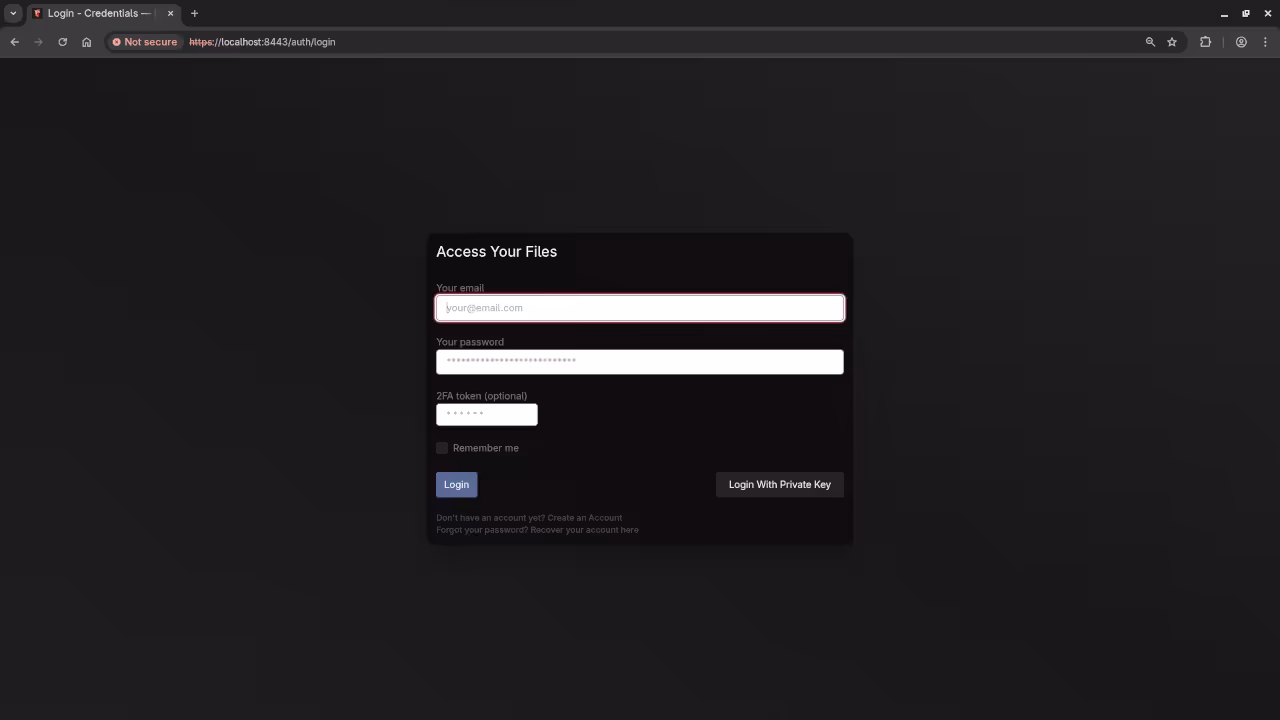The width and height of the screenshot is (1280, 720).
Task: Open the browser home page
Action: coord(87,42)
